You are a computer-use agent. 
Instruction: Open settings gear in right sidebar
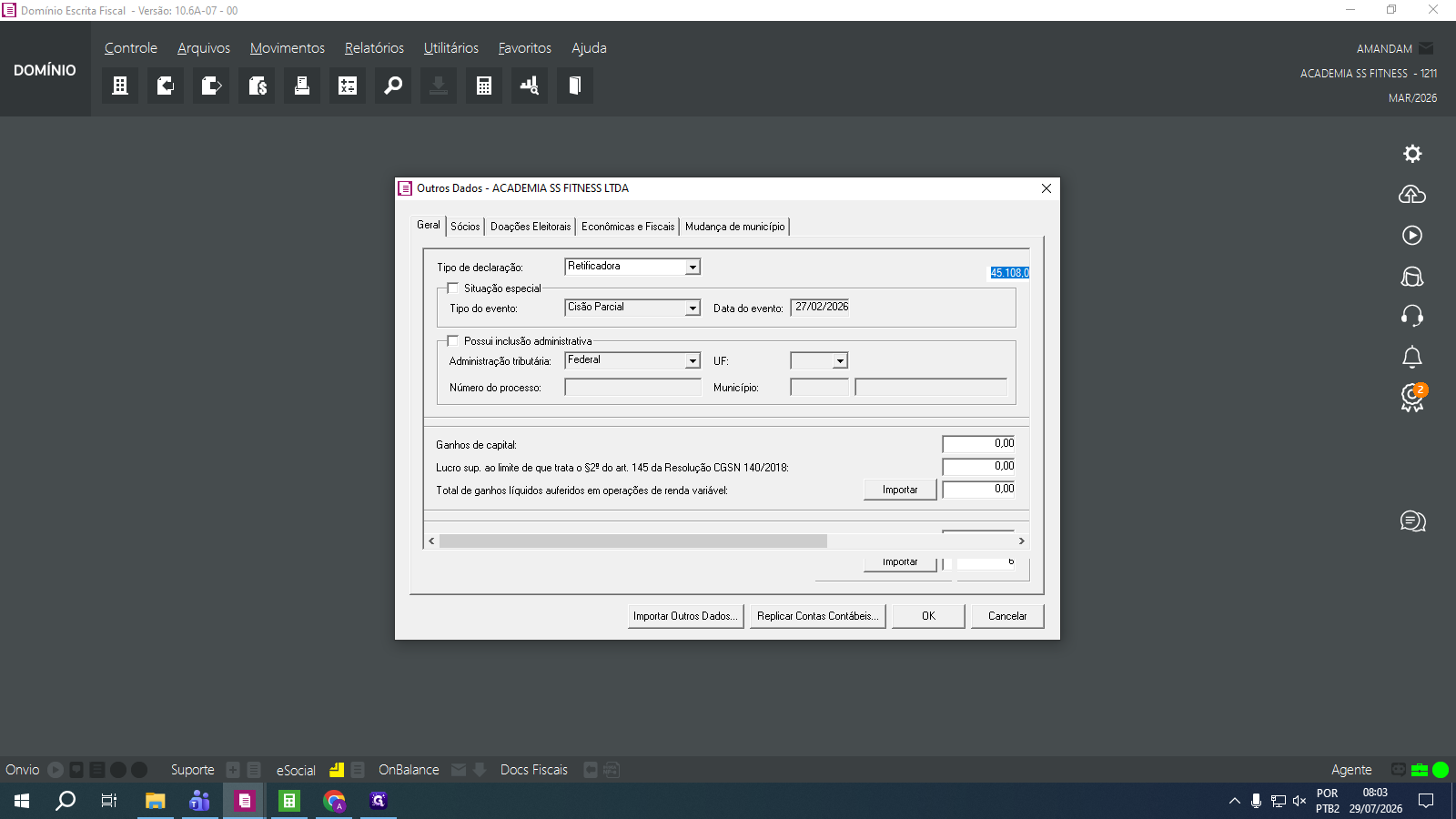click(1412, 154)
